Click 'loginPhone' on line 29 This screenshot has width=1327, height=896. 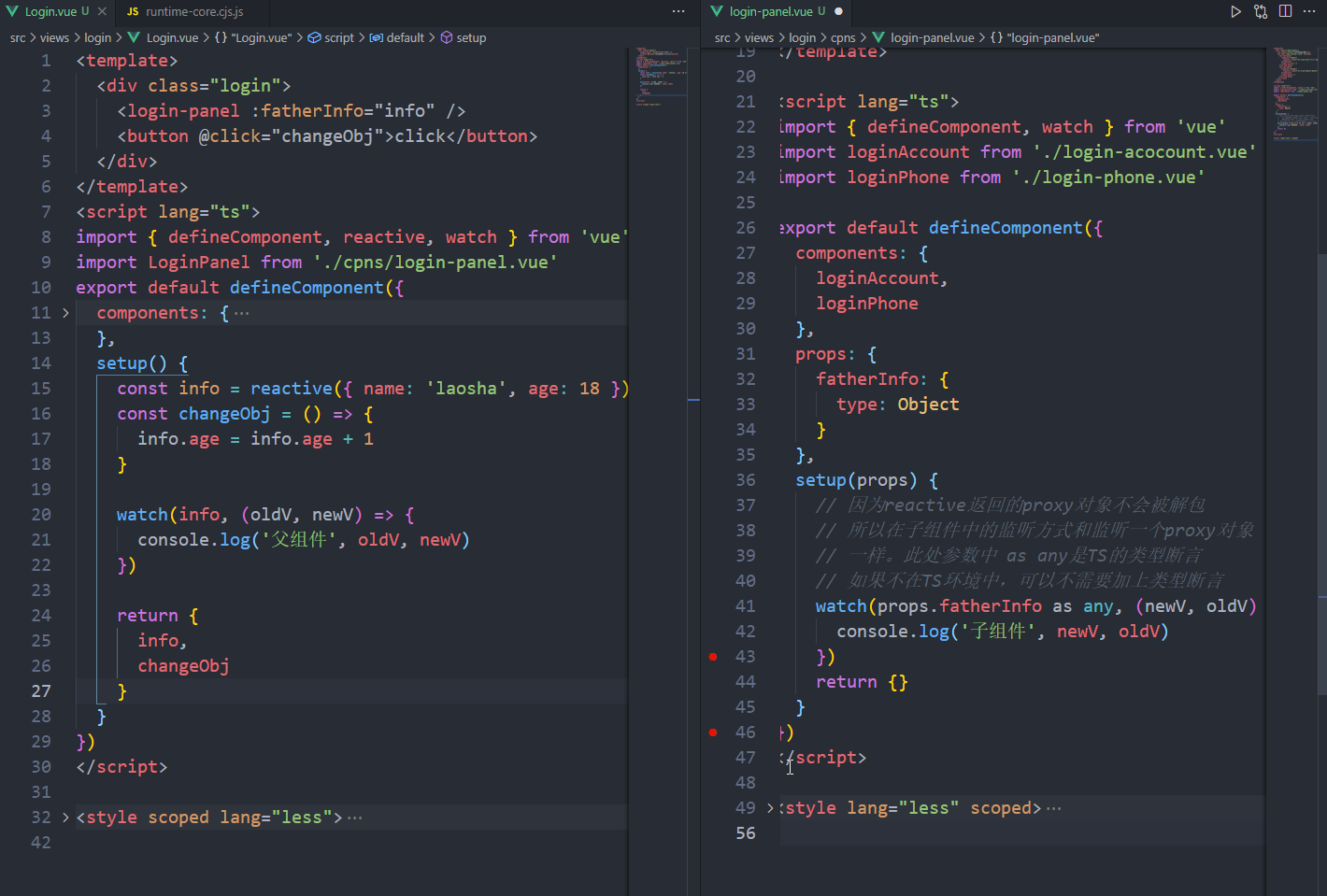(x=867, y=304)
